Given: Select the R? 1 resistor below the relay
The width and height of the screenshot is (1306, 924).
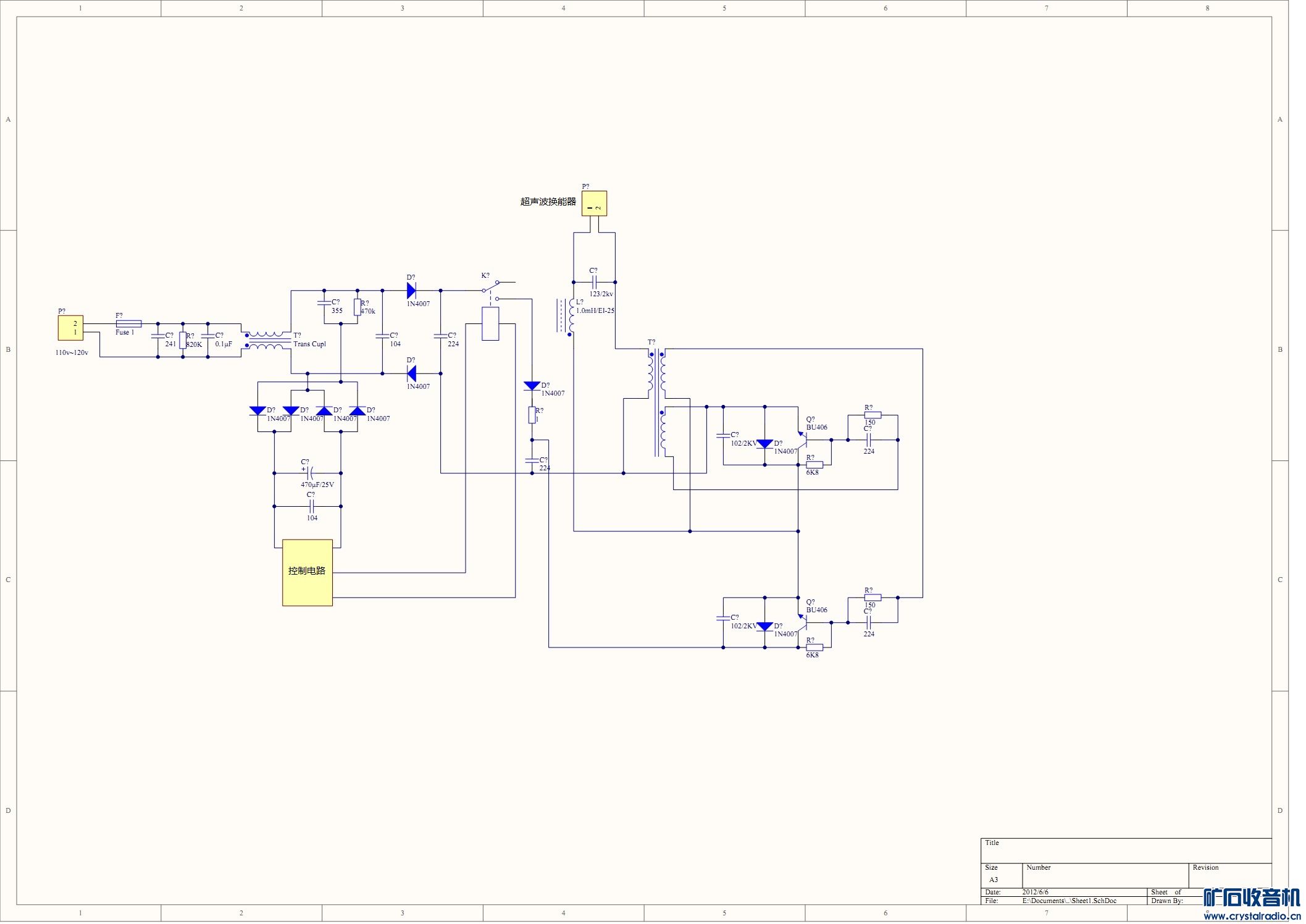Looking at the screenshot, I should 532,415.
